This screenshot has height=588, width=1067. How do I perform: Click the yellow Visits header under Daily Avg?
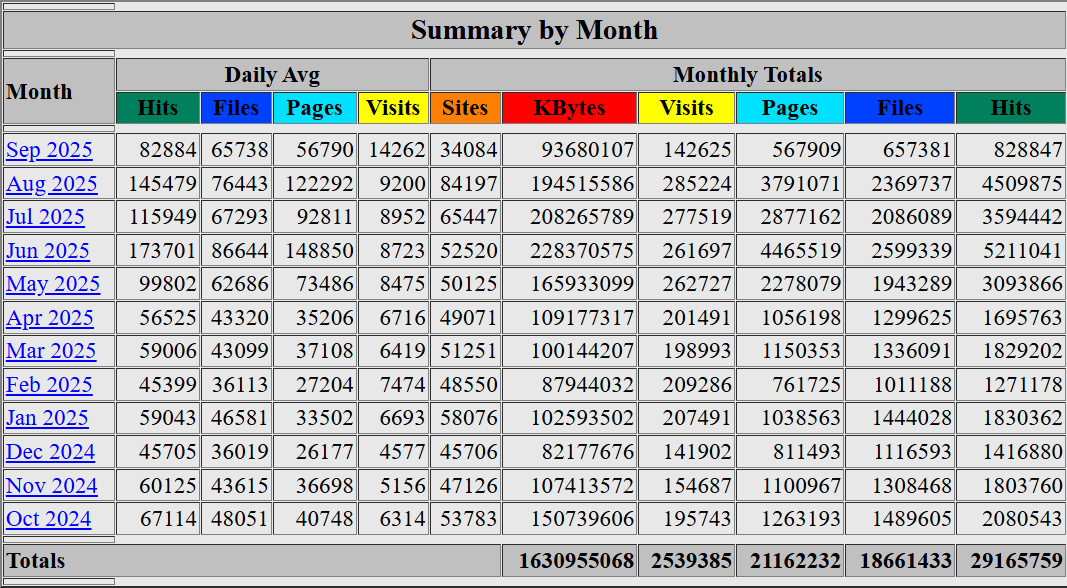coord(393,108)
